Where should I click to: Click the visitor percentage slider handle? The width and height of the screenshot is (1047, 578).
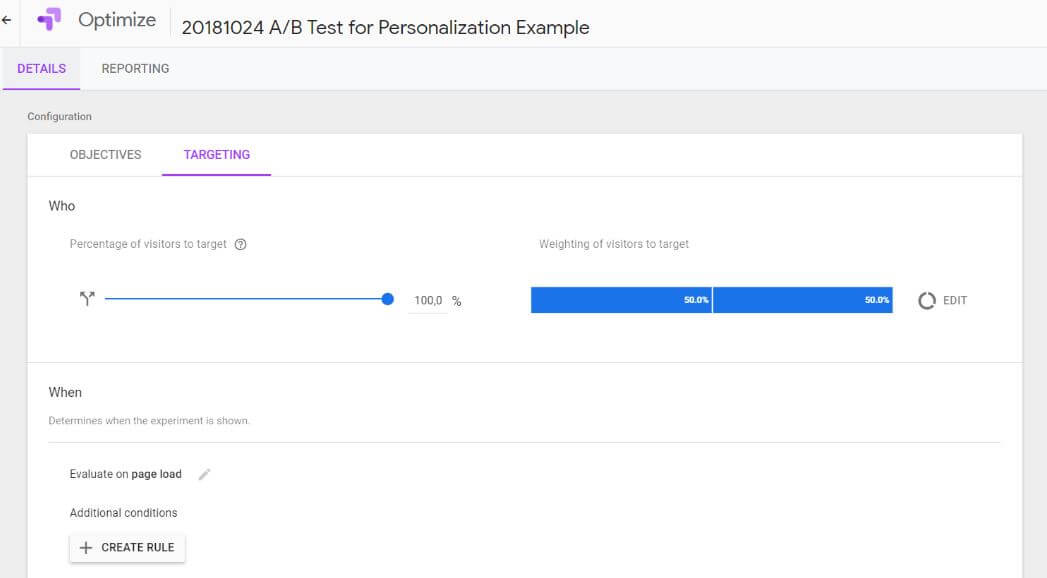(x=388, y=299)
